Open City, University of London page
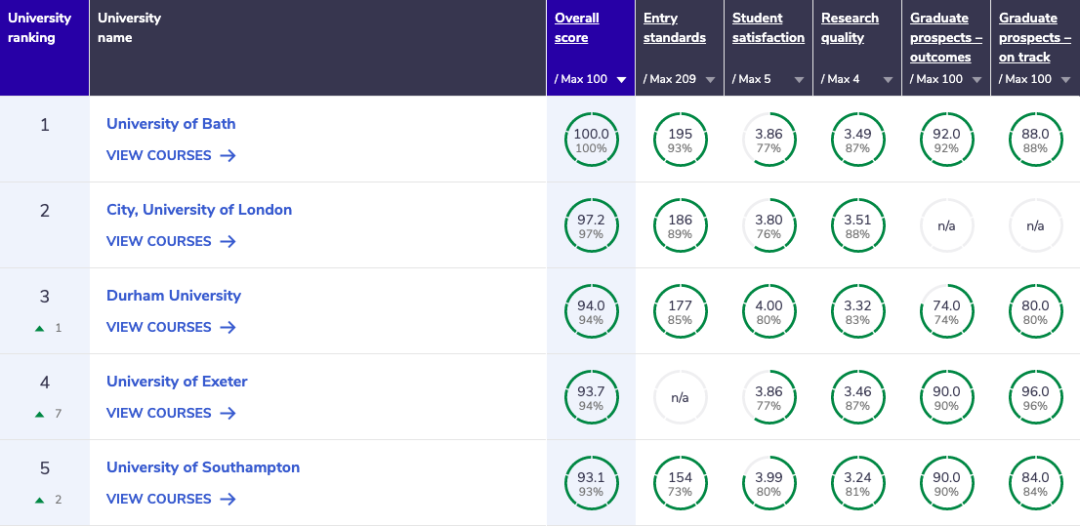Image resolution: width=1080 pixels, height=526 pixels. tap(199, 210)
